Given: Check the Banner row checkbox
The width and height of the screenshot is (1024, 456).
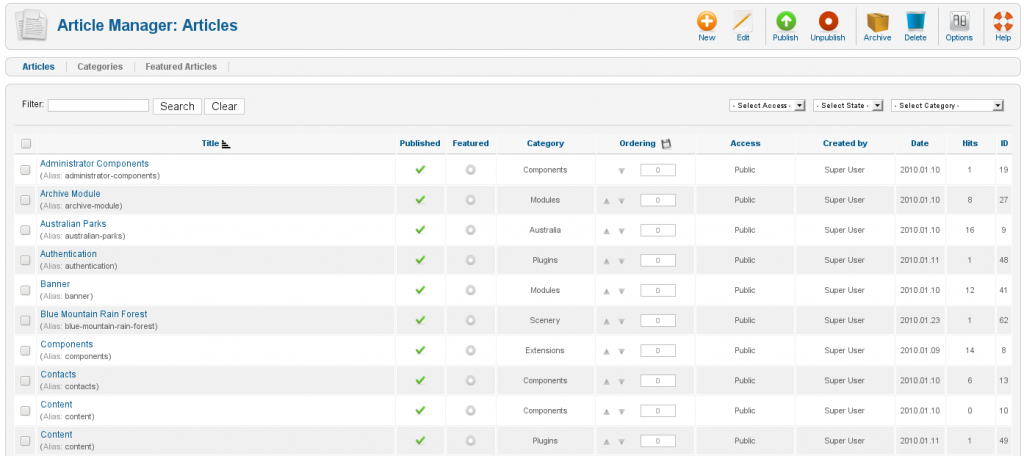Looking at the screenshot, I should (25, 290).
